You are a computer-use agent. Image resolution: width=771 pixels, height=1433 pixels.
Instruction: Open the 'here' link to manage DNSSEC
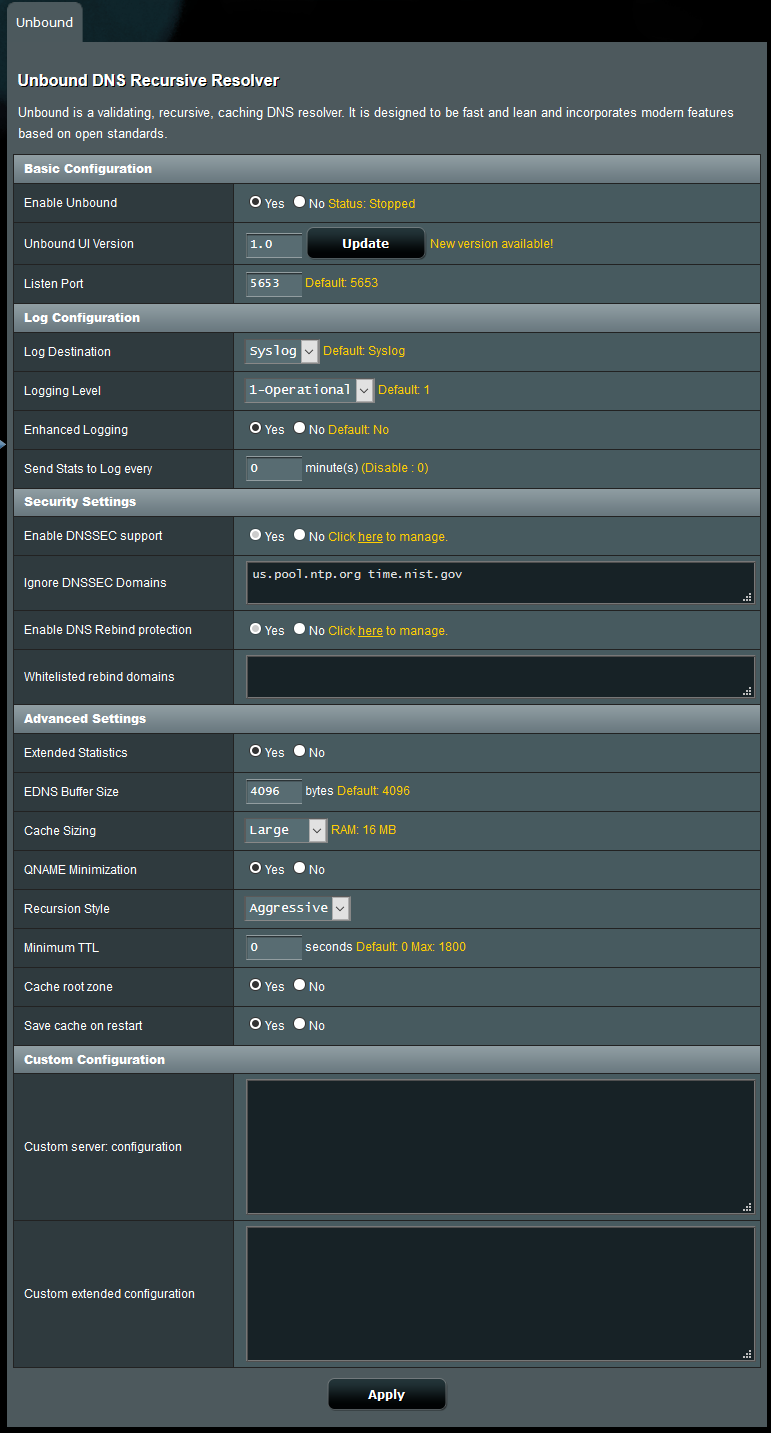370,536
